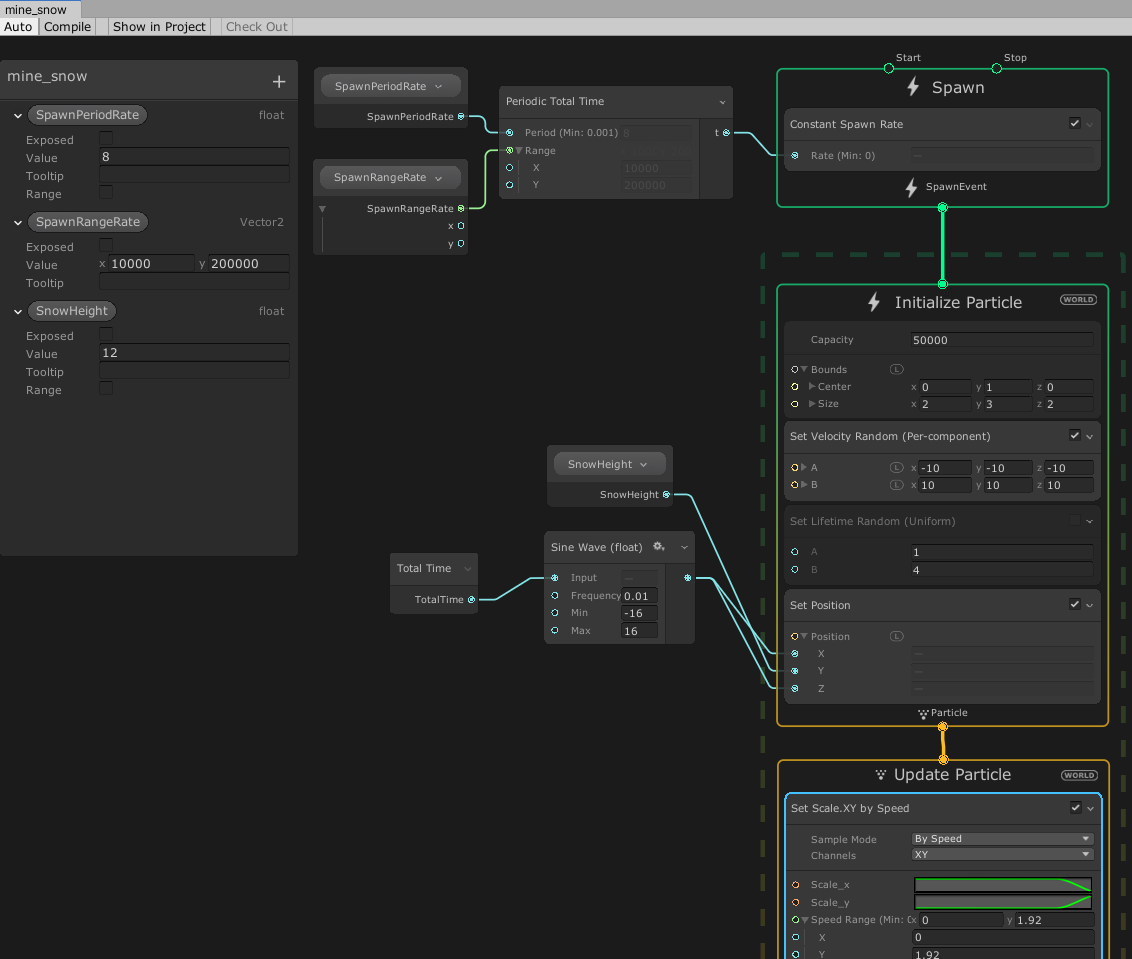Click the plus icon to add blackboard property
This screenshot has height=959, width=1132.
[279, 82]
